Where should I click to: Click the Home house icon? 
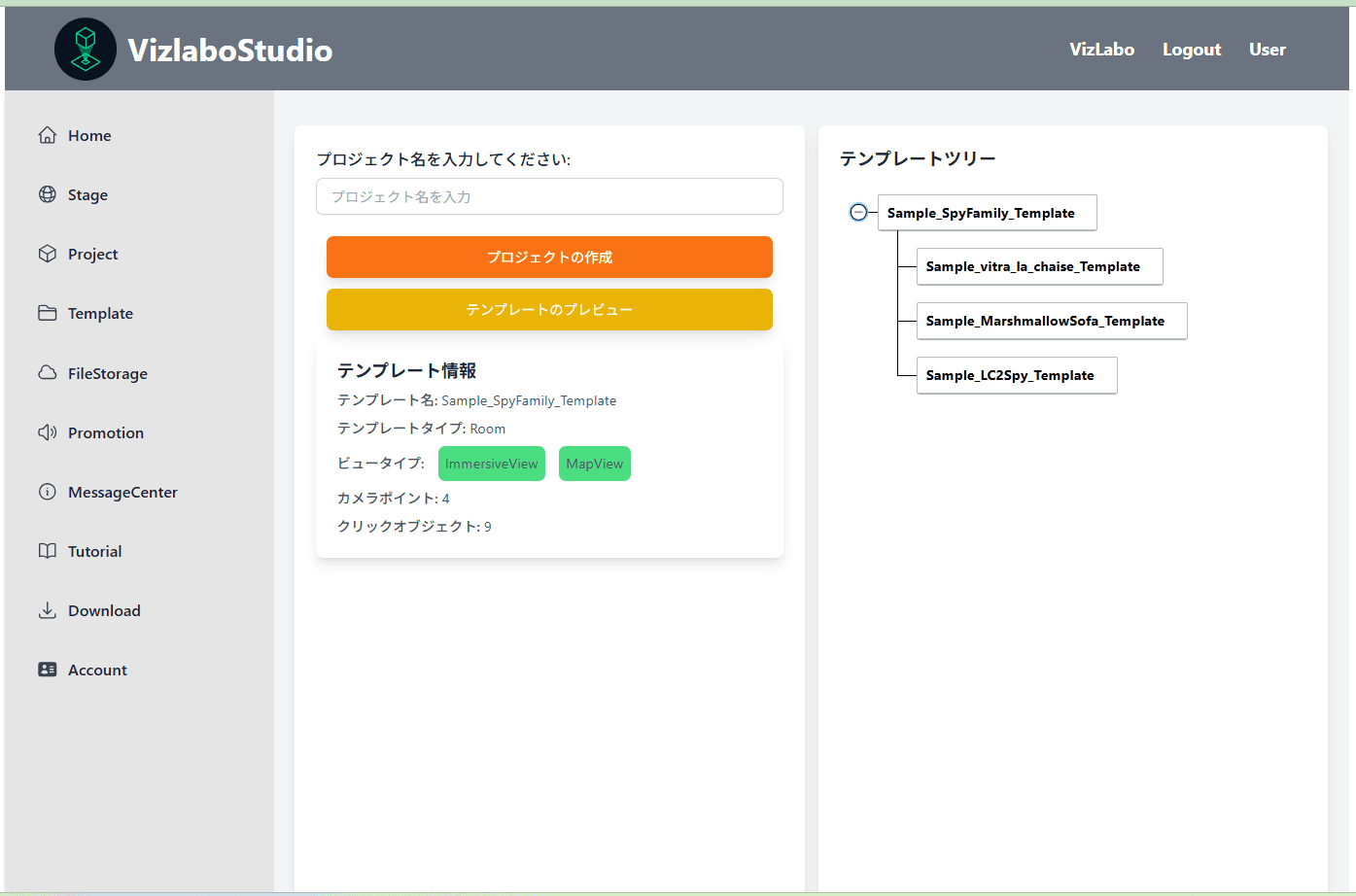[47, 135]
